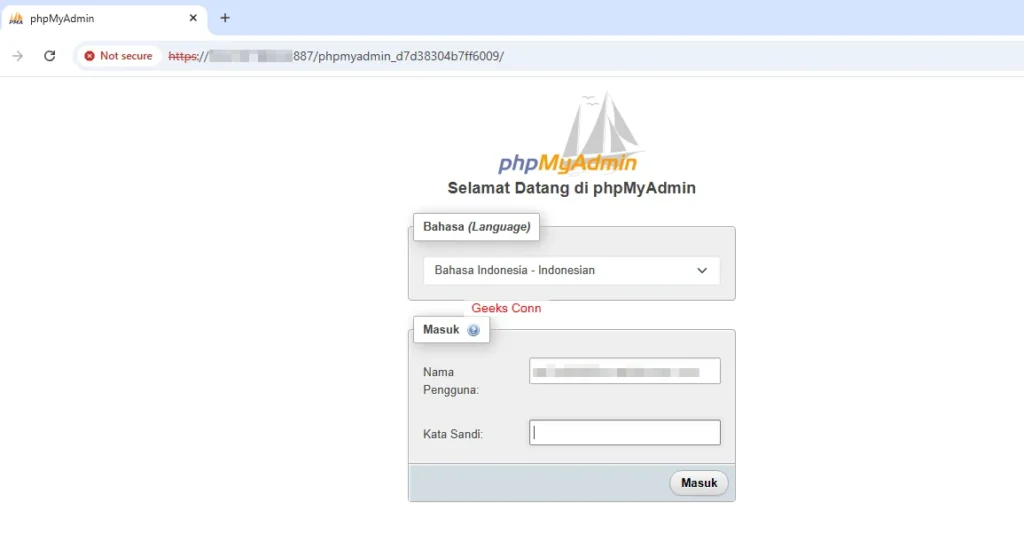Screen dimensions: 1024x550
Task: Open the Bahasa Indonesia language dropdown
Action: pyautogui.click(x=571, y=270)
